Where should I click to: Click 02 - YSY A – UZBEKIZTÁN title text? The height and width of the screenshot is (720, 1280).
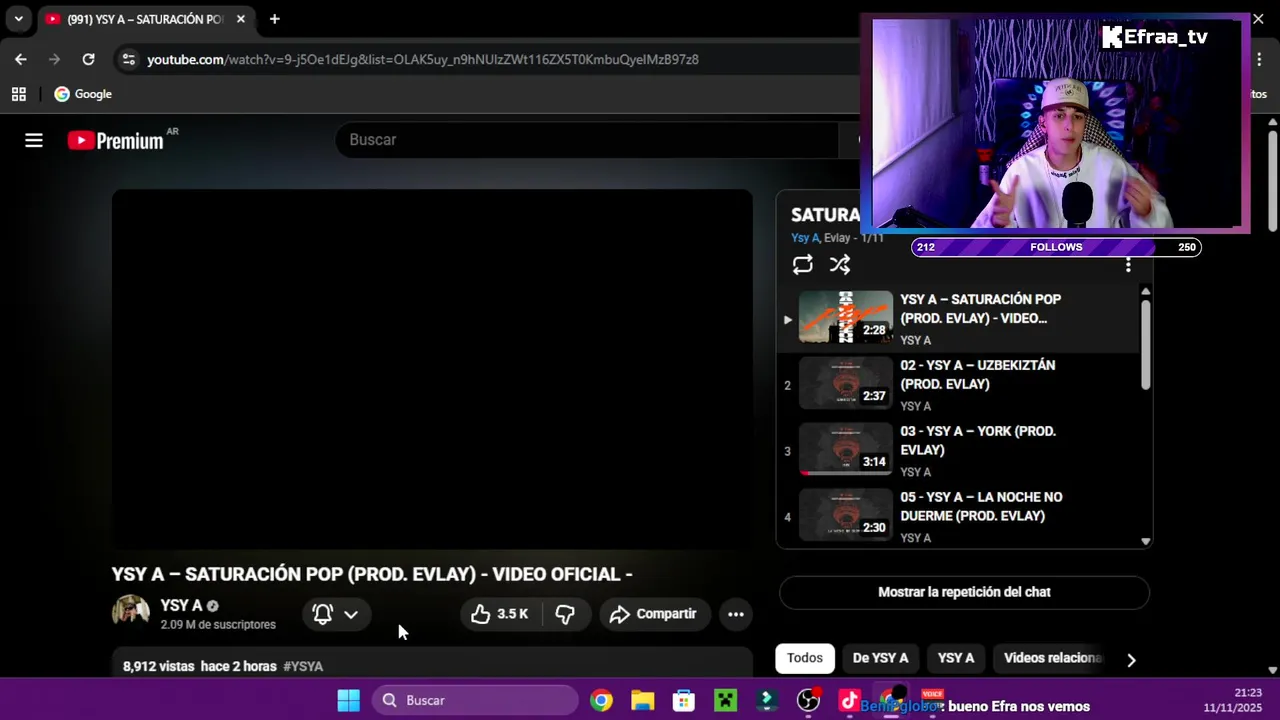point(977,375)
